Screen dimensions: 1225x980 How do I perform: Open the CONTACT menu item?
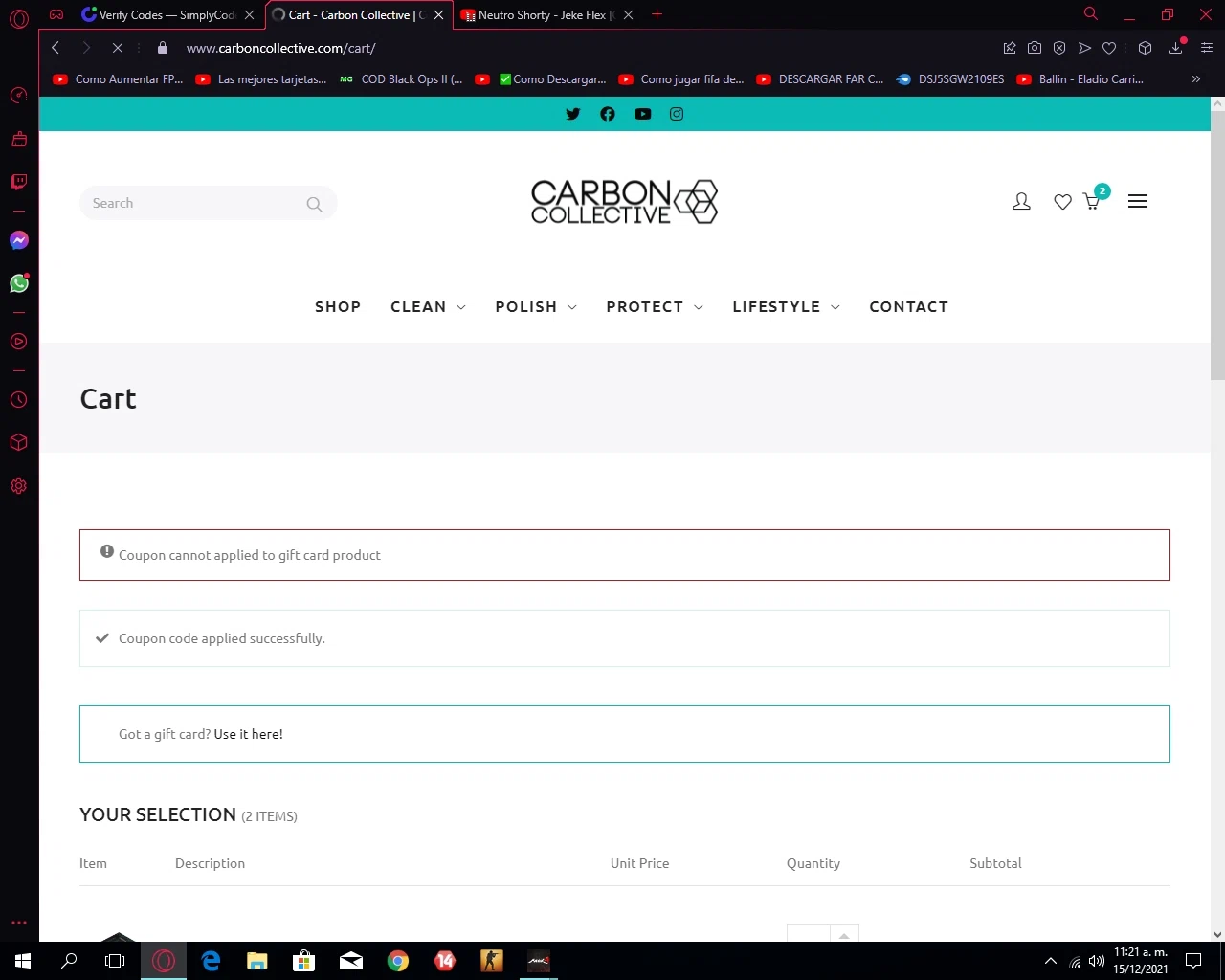tap(908, 307)
